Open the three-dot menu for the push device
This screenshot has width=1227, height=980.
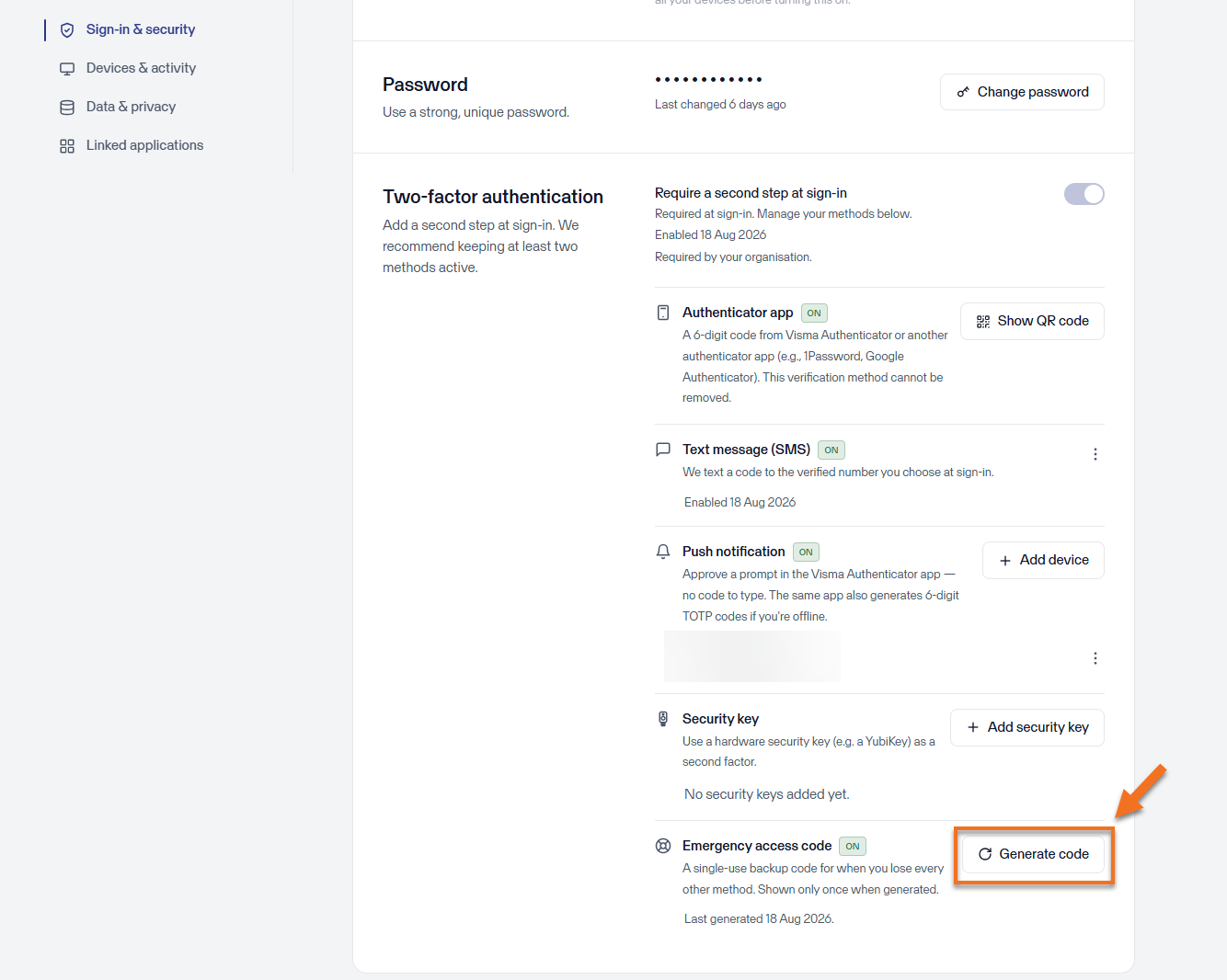point(1095,658)
